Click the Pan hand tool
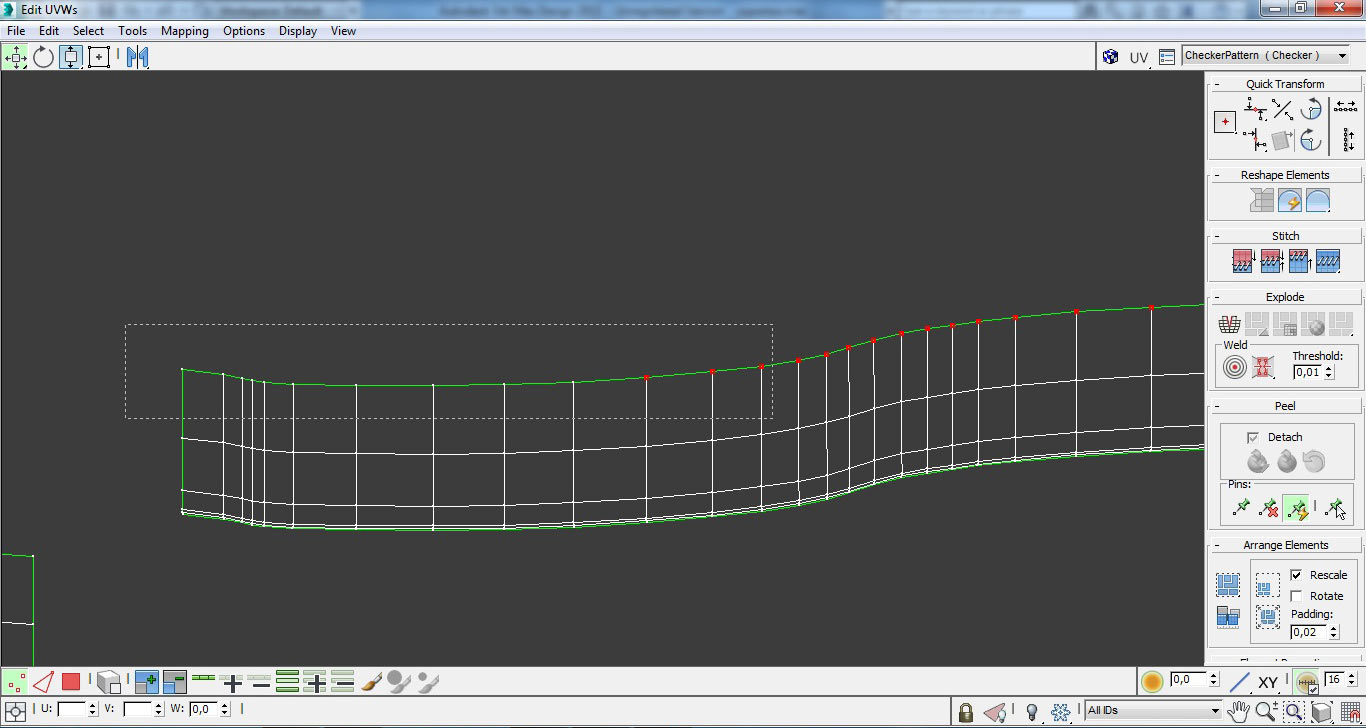Image resolution: width=1366 pixels, height=728 pixels. point(1239,711)
